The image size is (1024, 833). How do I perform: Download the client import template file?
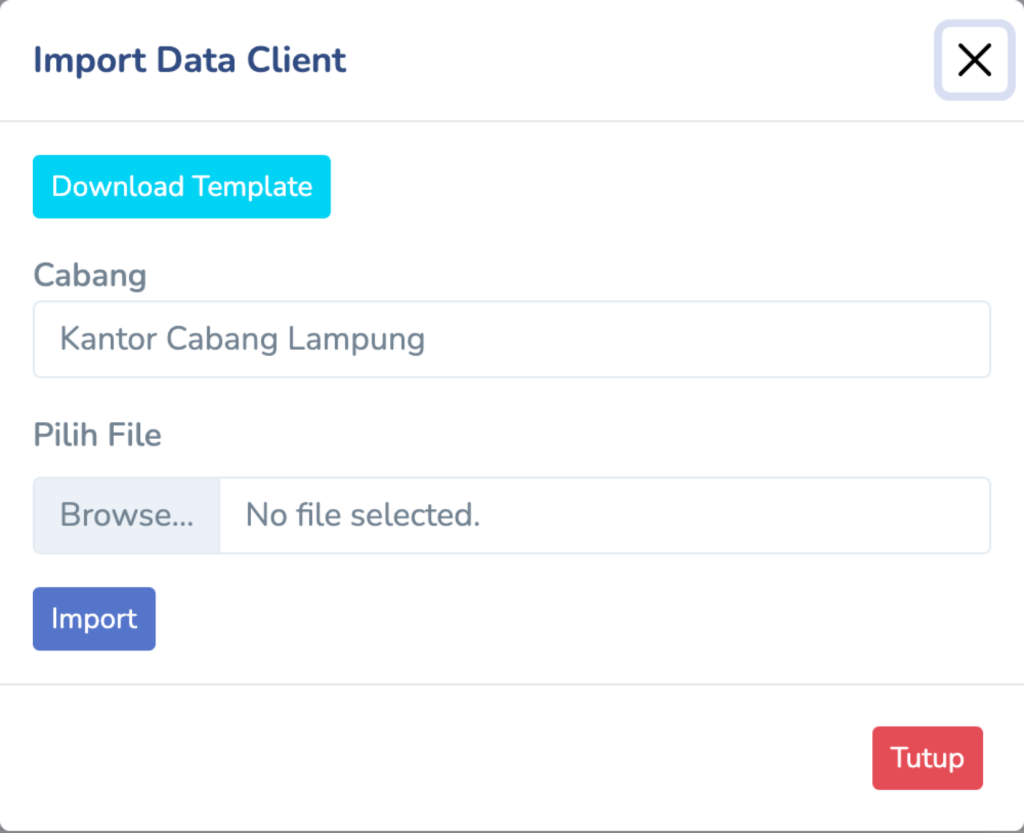pyautogui.click(x=181, y=187)
